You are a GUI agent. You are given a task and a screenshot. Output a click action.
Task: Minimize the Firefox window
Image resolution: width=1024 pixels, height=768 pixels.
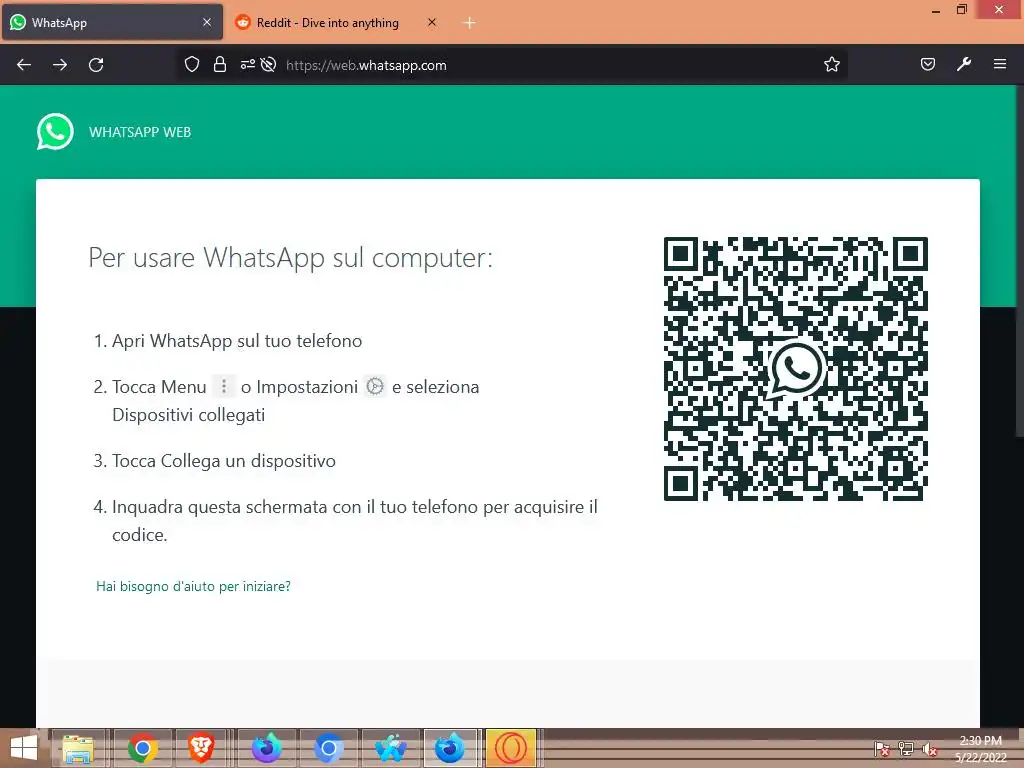click(x=936, y=10)
